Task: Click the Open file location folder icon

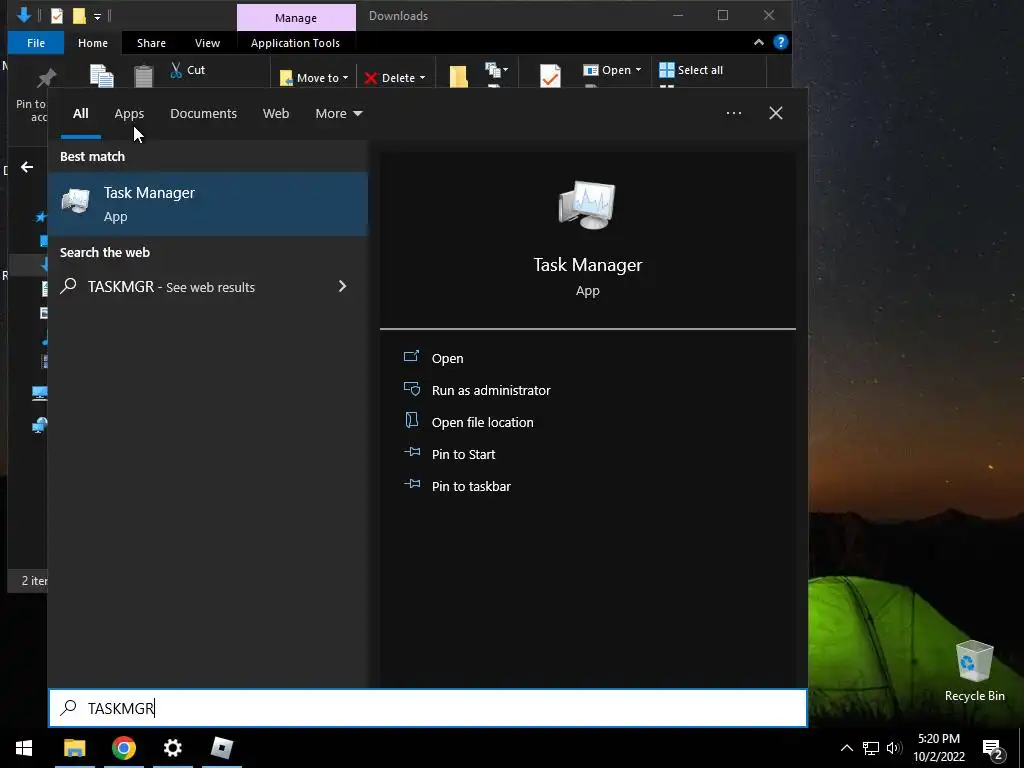Action: [x=411, y=420]
